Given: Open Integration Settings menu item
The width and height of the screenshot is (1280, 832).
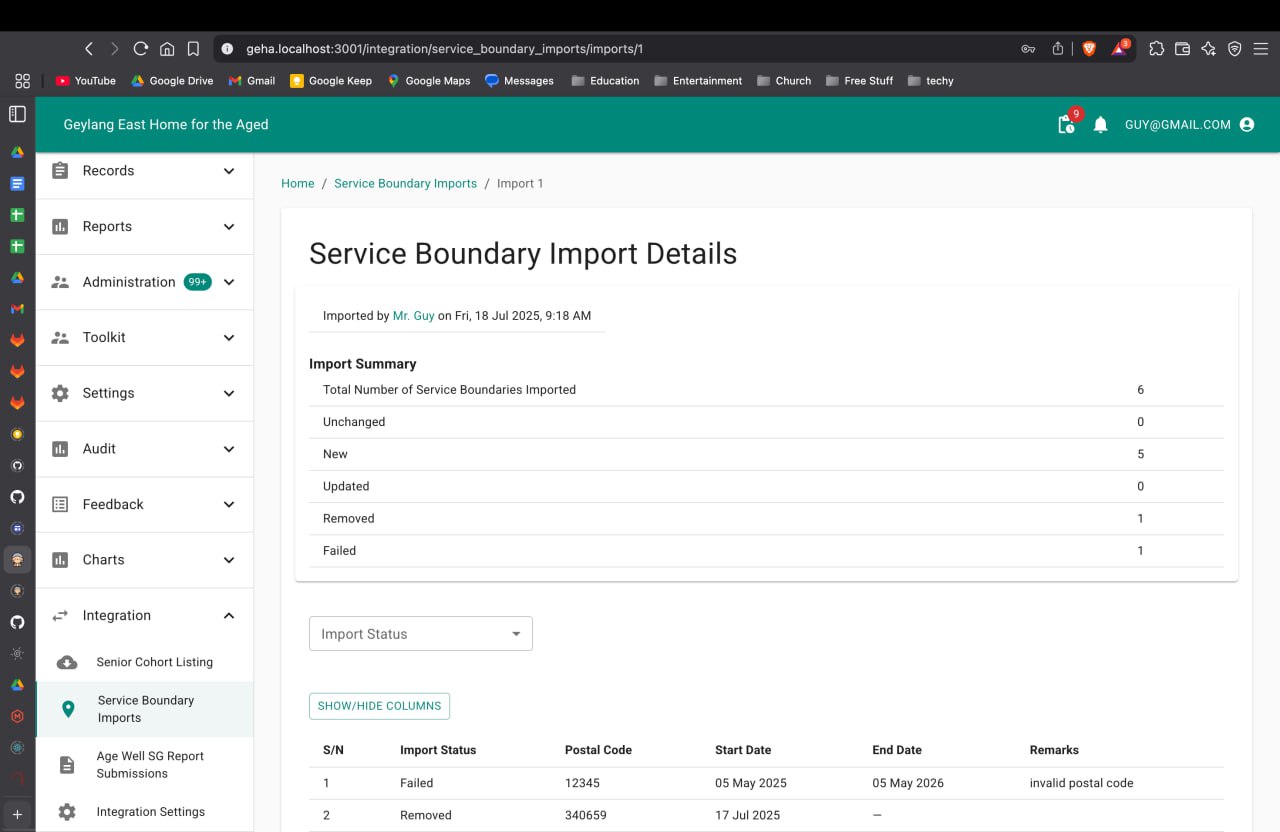Looking at the screenshot, I should (150, 812).
